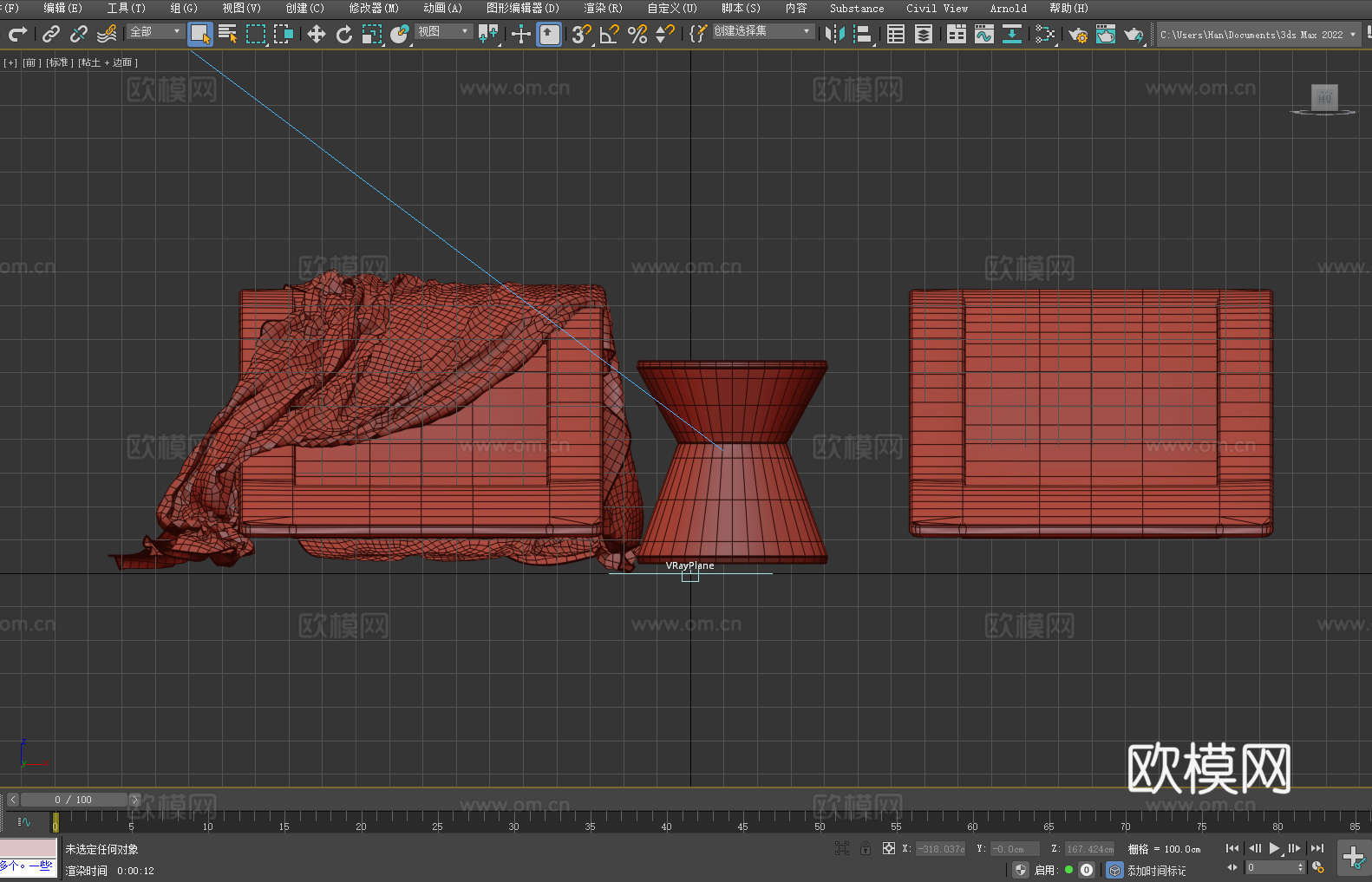Open the 渲染(R) menu
This screenshot has width=1372, height=882.
click(603, 8)
